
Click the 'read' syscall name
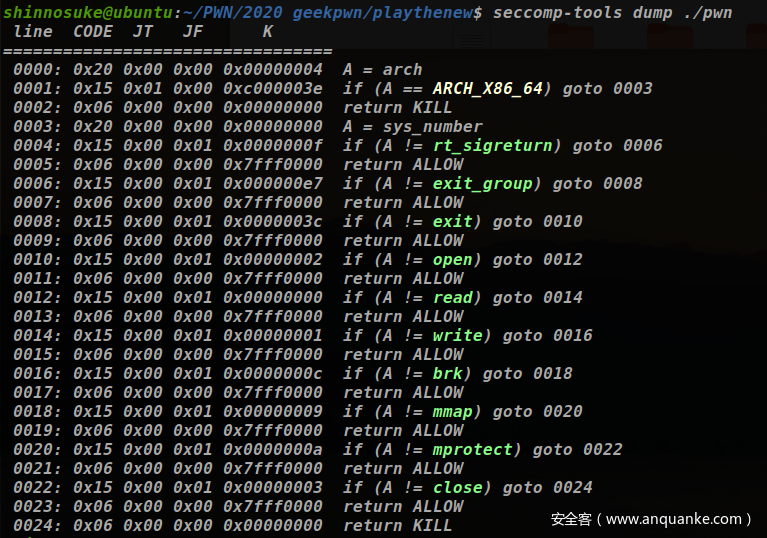(x=452, y=298)
